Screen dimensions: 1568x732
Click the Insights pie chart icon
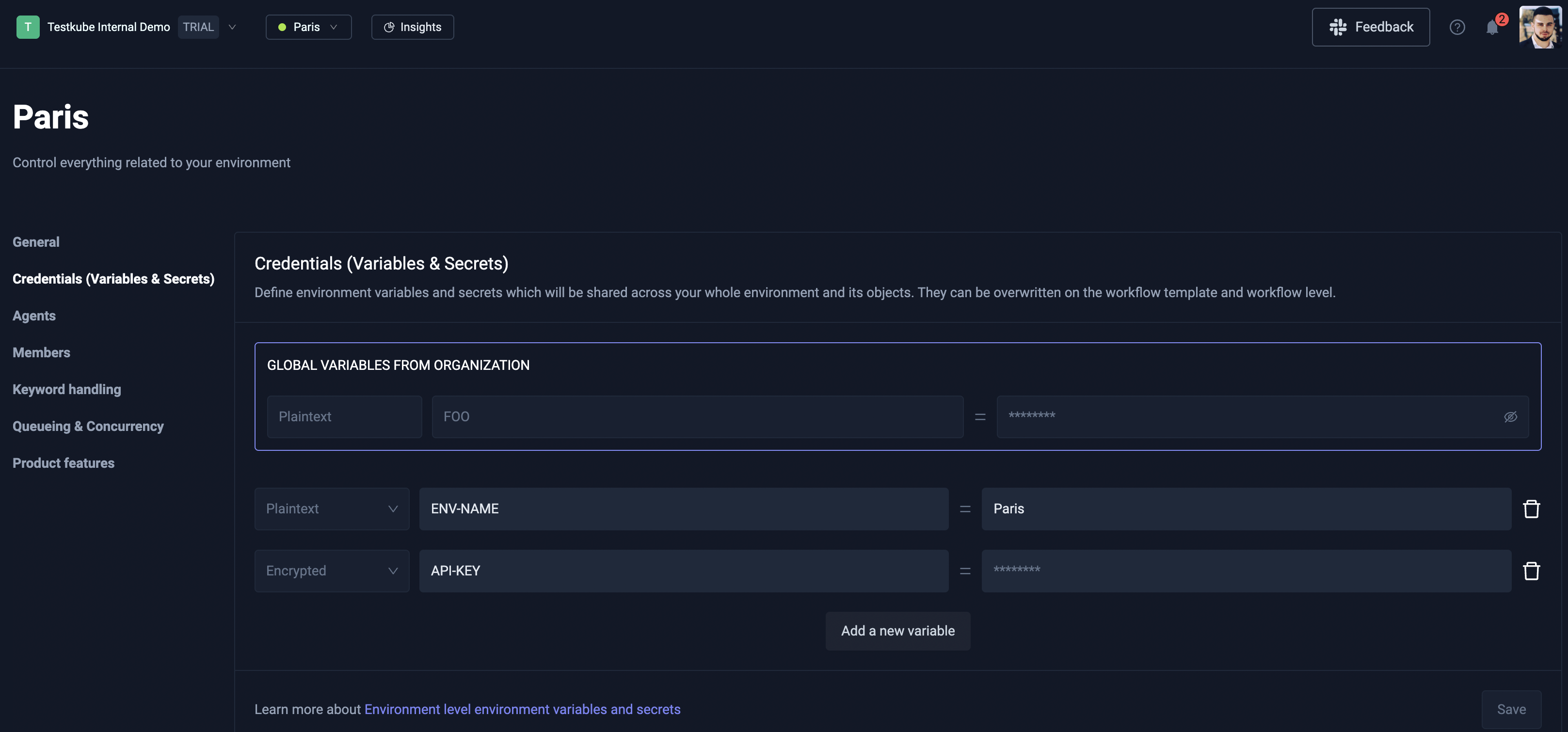click(x=389, y=27)
